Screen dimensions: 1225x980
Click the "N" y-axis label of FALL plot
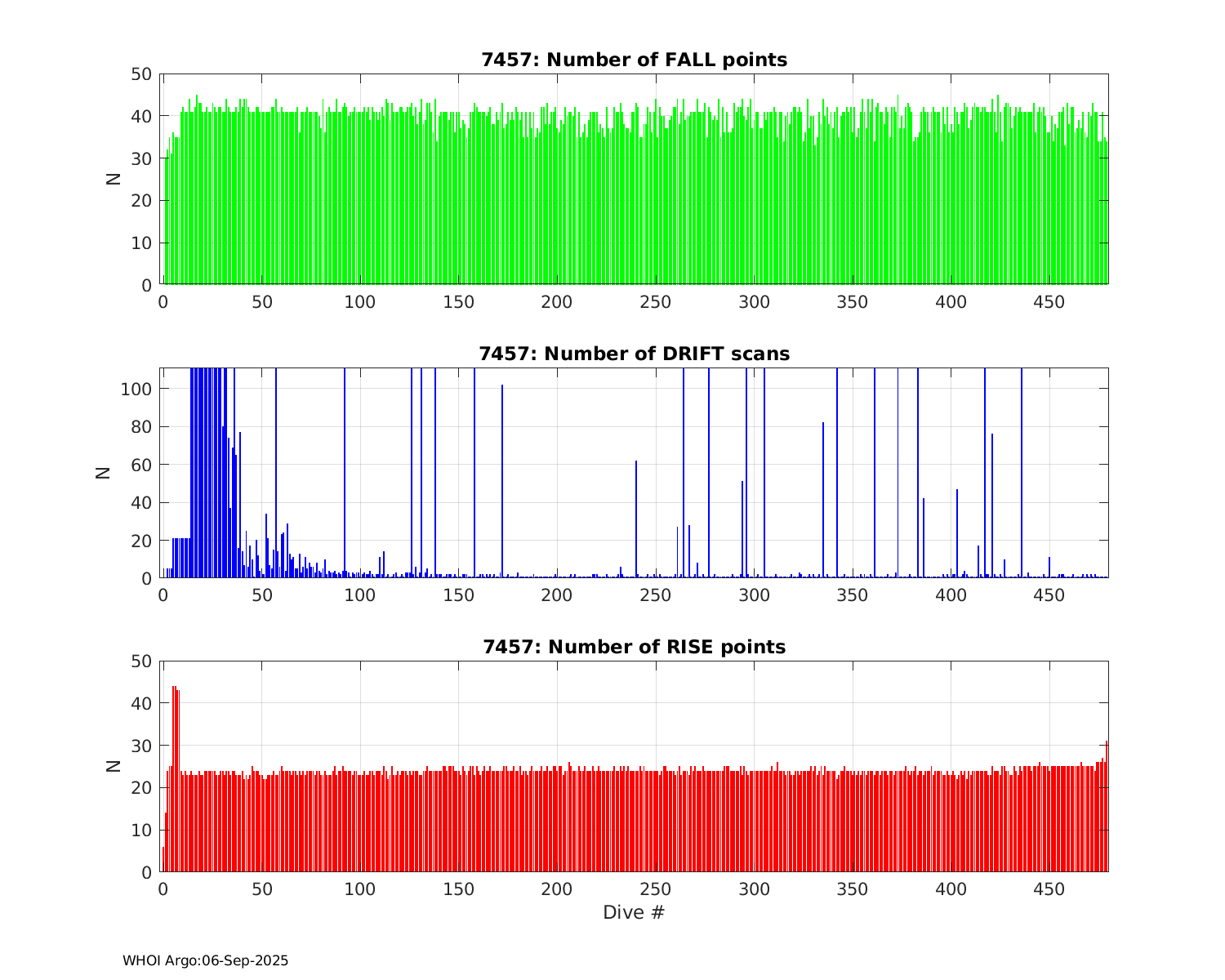[114, 179]
